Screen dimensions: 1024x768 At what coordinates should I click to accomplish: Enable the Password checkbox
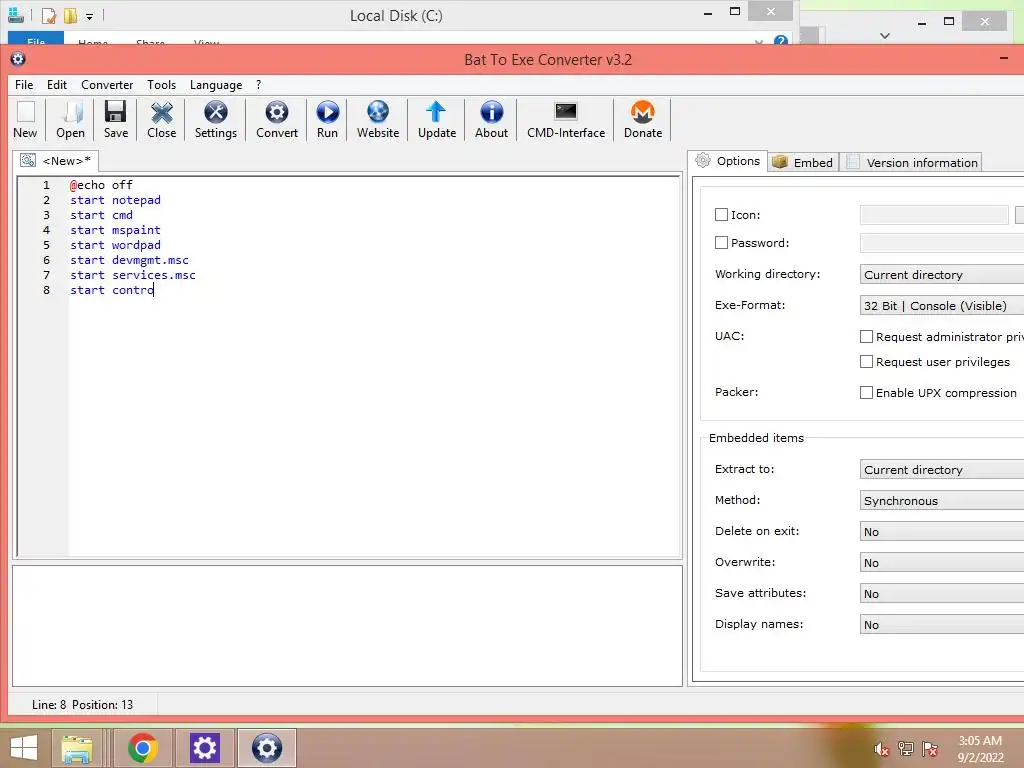[x=721, y=243]
